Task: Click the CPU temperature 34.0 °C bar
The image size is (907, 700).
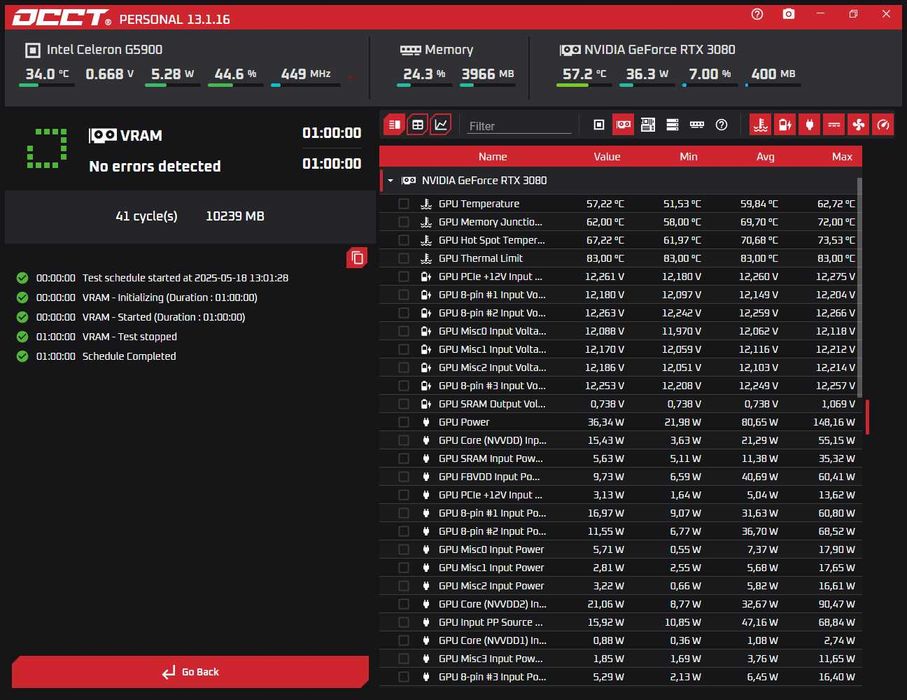Action: [x=46, y=85]
